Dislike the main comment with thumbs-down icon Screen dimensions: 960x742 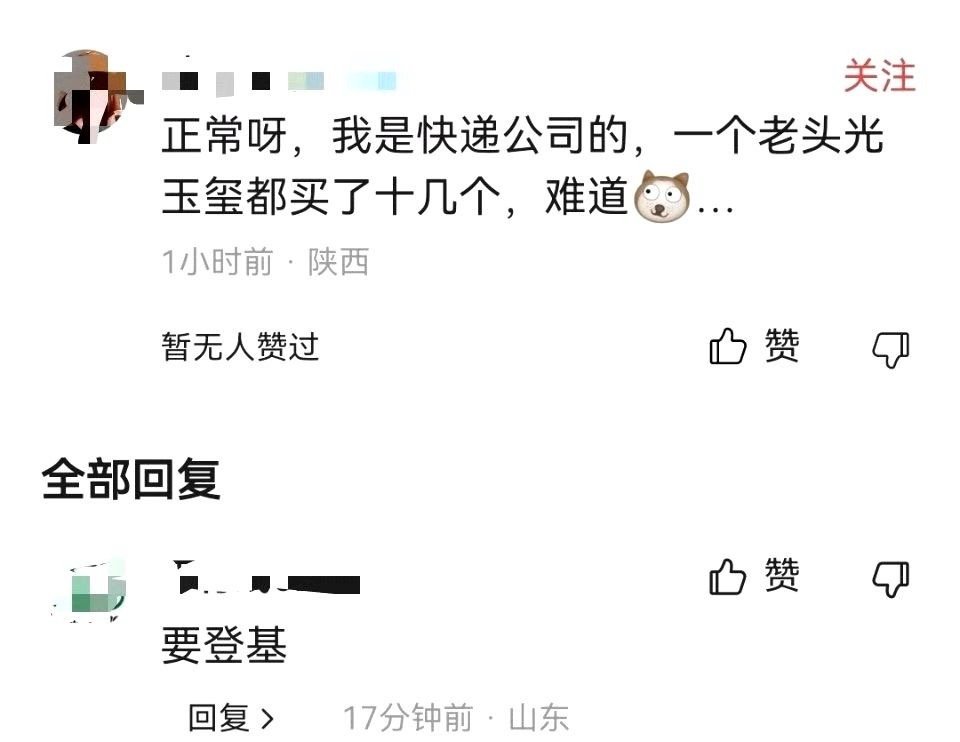click(891, 349)
